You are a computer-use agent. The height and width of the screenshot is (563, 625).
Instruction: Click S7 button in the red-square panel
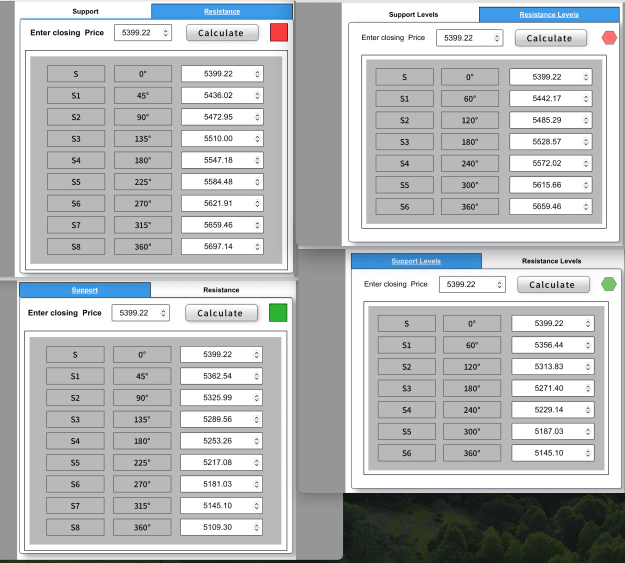76,225
